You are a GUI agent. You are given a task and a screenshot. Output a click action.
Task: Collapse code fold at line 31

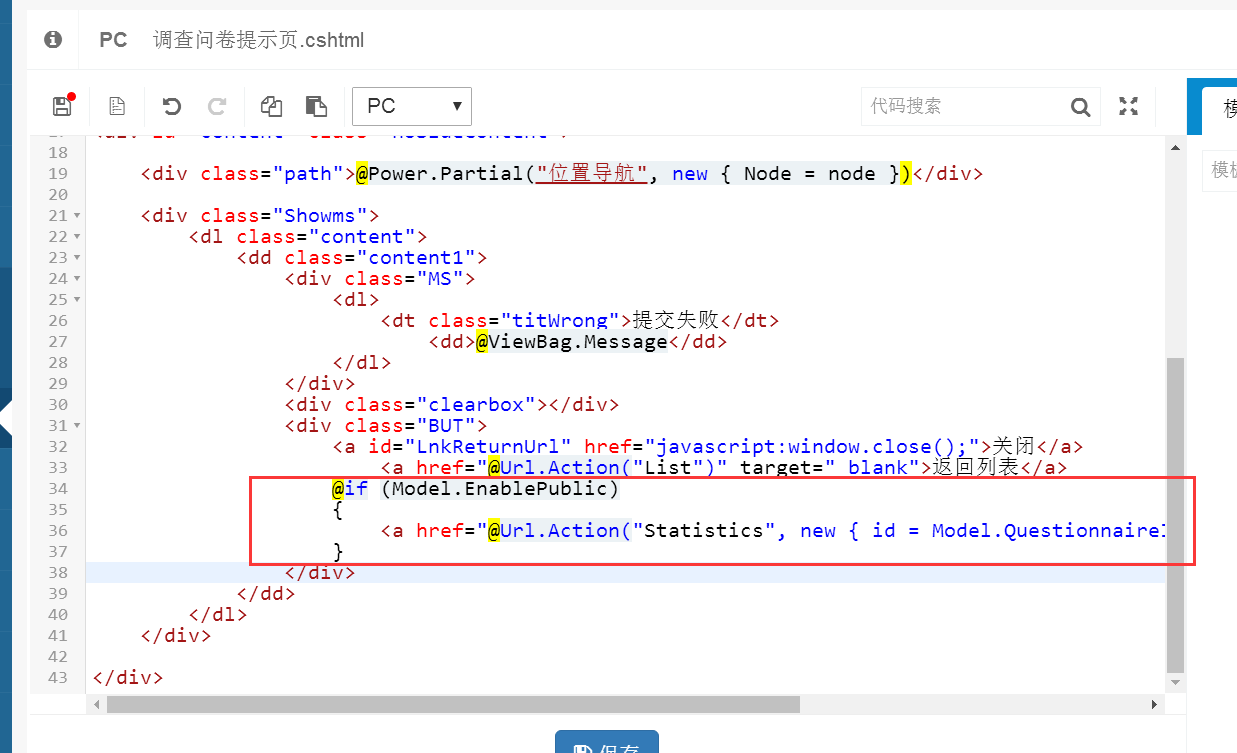(77, 426)
